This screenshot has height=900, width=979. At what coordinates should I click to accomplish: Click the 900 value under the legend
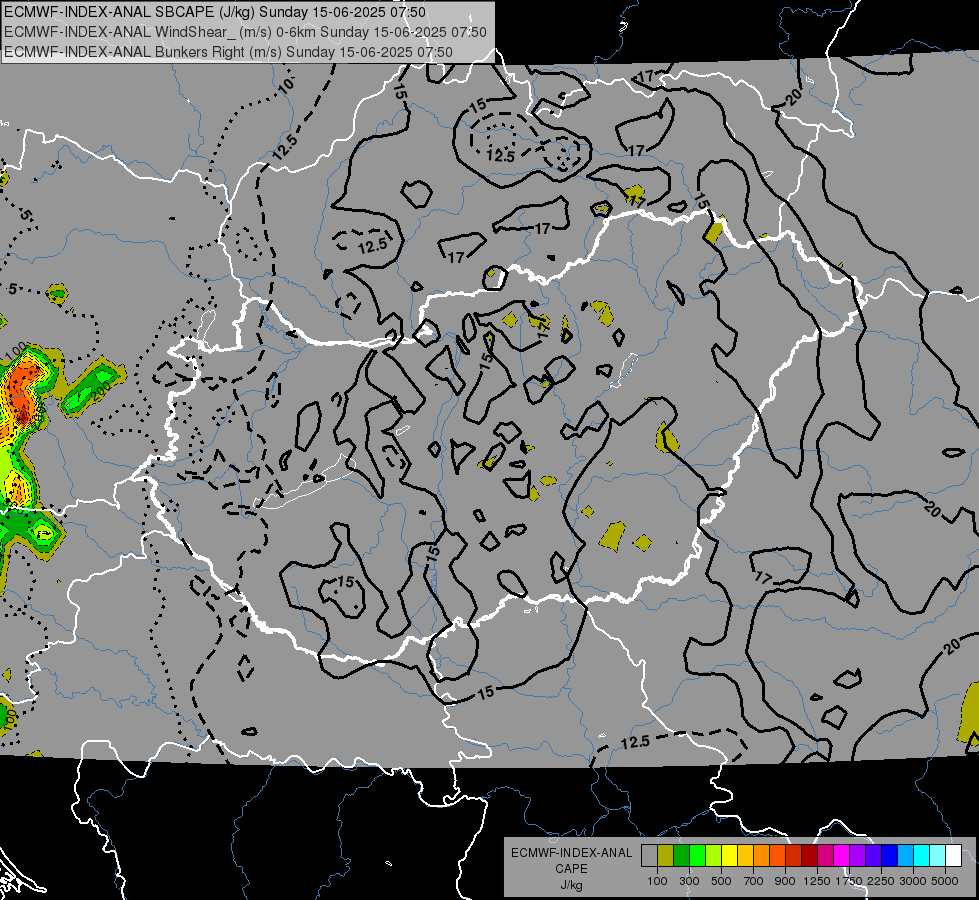[785, 881]
